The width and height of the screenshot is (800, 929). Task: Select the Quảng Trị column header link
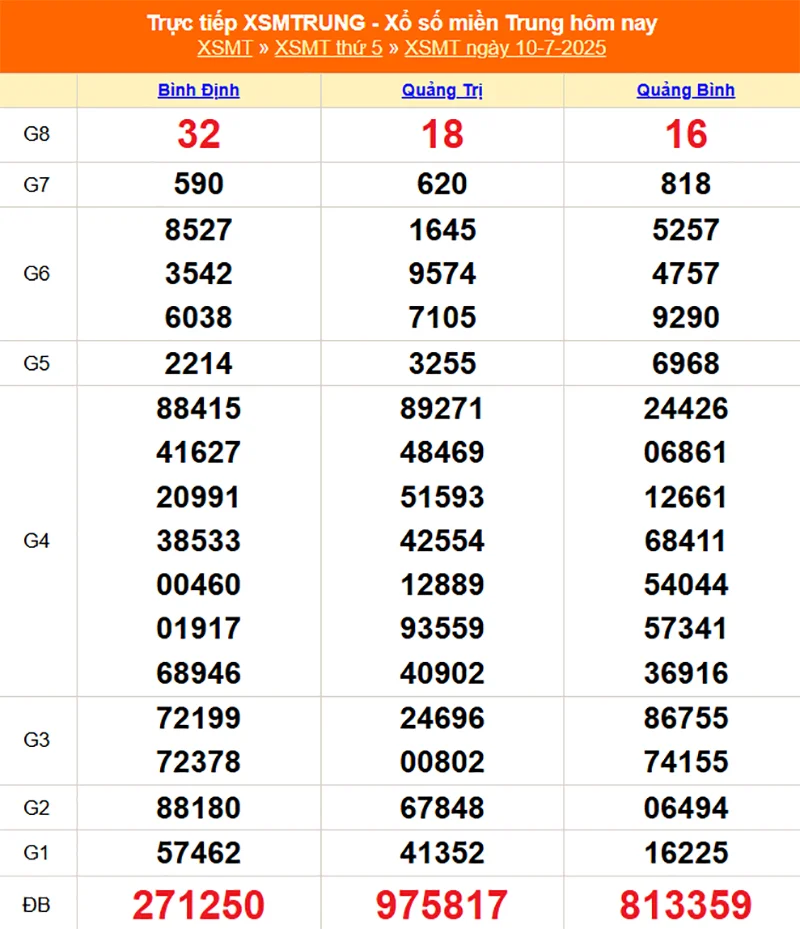[x=442, y=90]
